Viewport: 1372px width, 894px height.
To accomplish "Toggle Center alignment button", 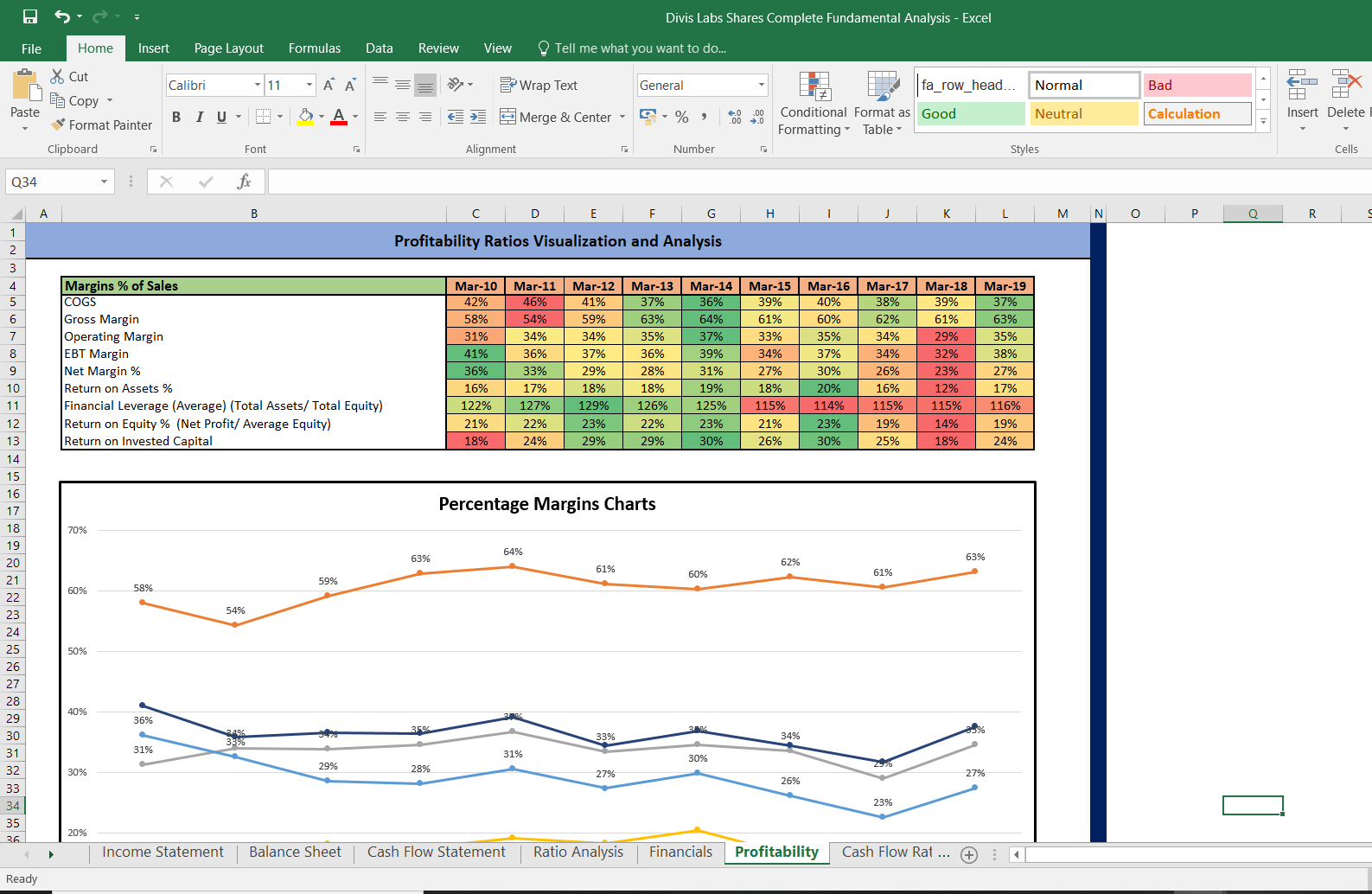I will [403, 117].
